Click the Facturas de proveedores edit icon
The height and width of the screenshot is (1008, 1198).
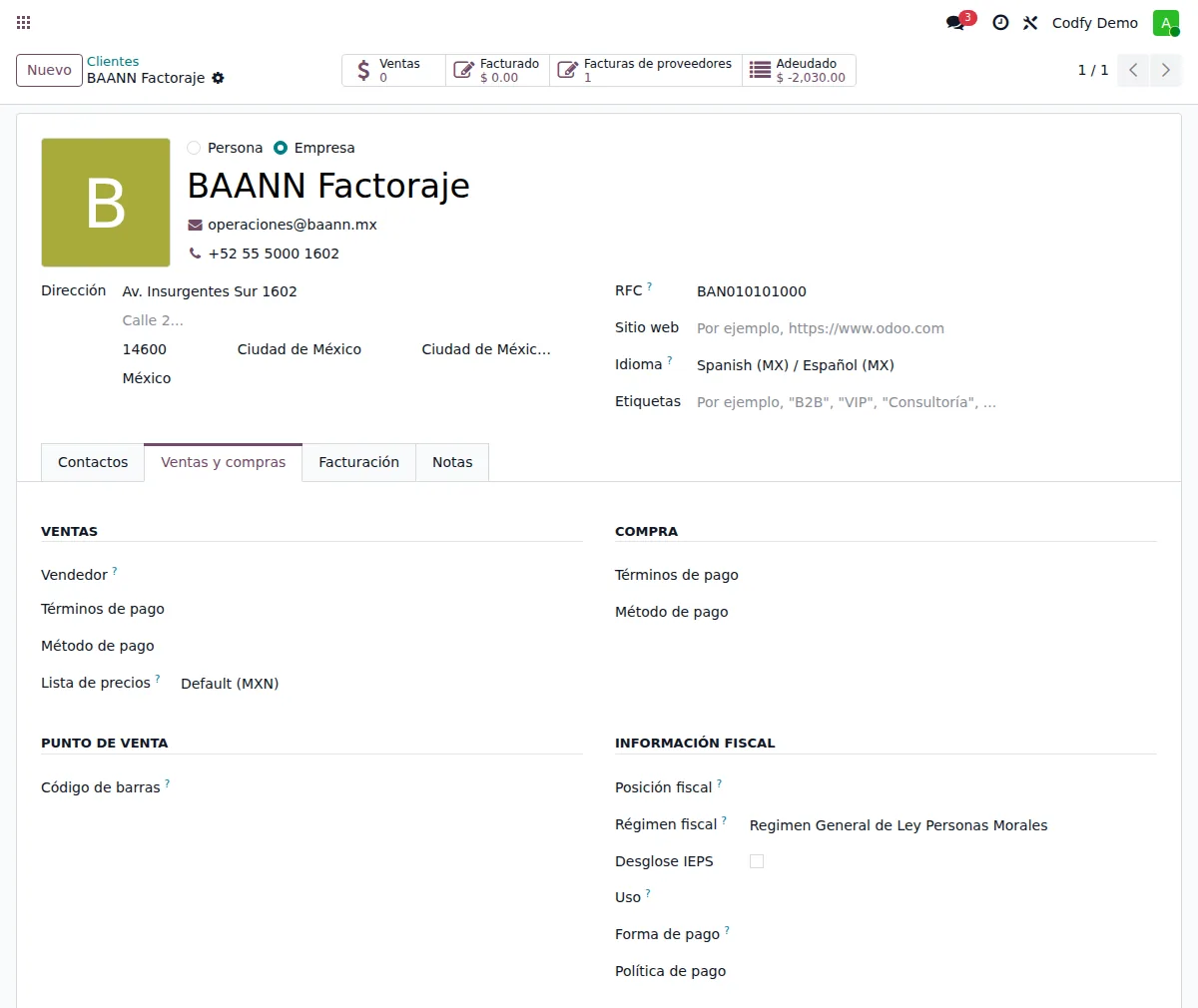[x=567, y=70]
